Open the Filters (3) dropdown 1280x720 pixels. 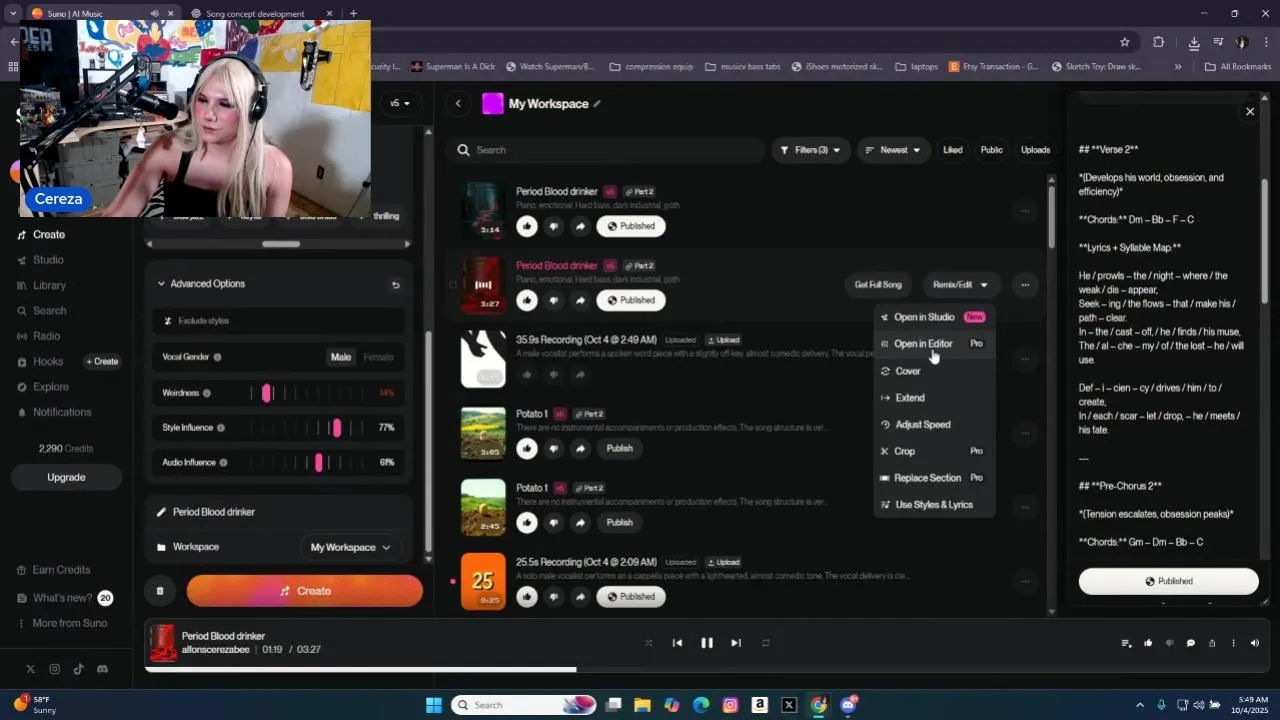pos(811,150)
